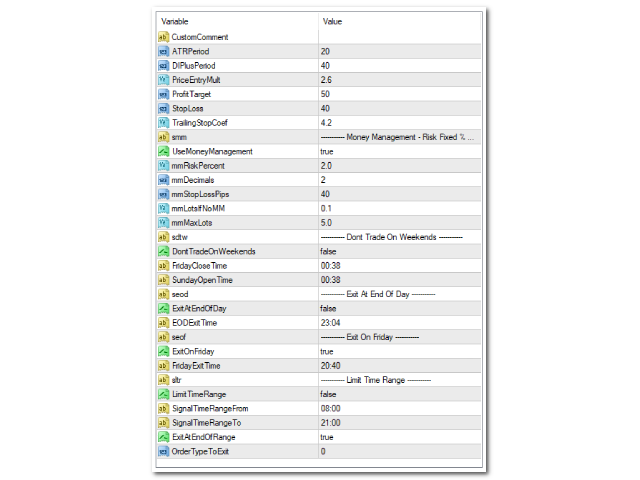Select the SignalTimeRangeTo value 21:00
640x480 pixels.
point(330,423)
